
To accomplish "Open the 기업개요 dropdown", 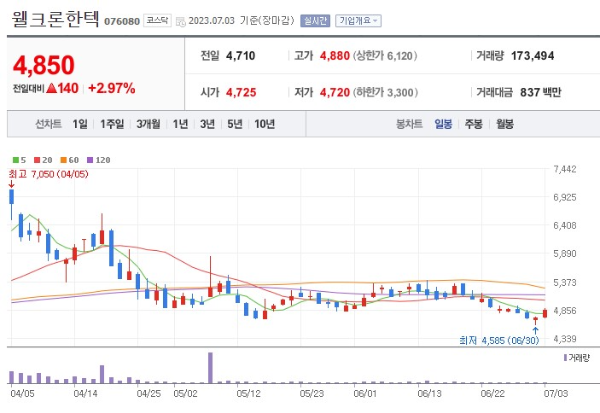I will (x=358, y=21).
